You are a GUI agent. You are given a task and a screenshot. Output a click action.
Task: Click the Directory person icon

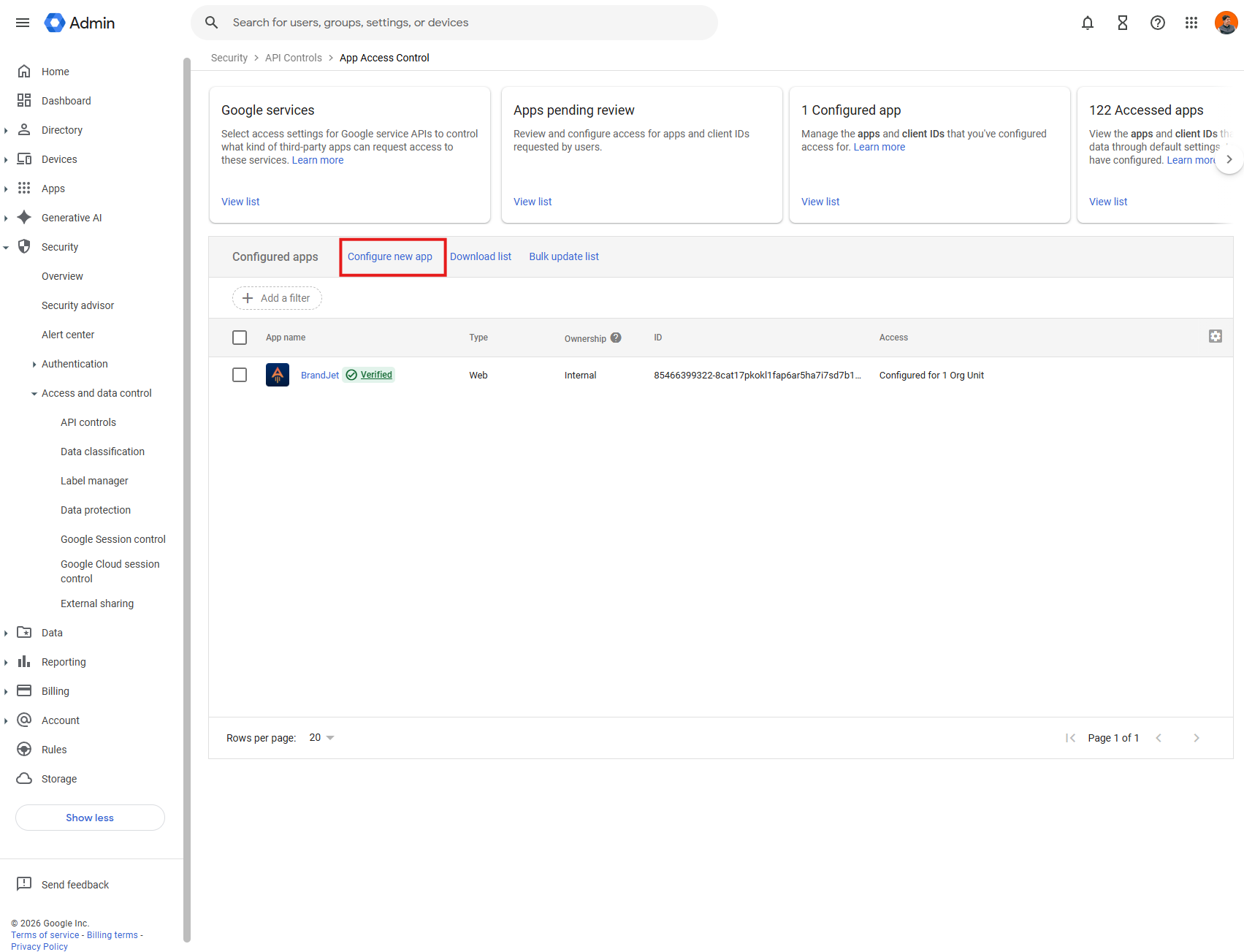point(24,130)
